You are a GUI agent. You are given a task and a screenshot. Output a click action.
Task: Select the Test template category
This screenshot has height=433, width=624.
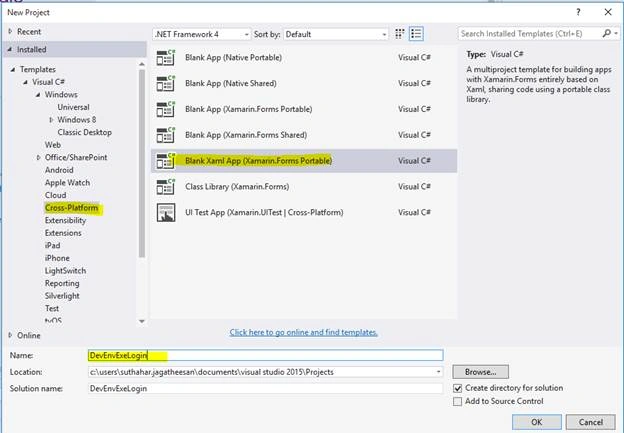[x=52, y=308]
